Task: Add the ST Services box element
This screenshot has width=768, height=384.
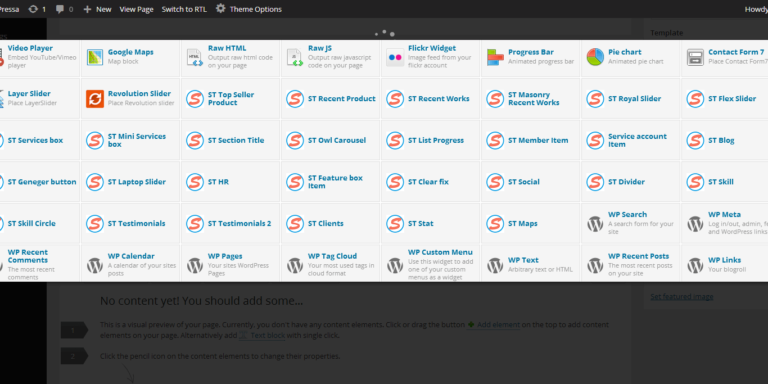Action: (x=40, y=140)
